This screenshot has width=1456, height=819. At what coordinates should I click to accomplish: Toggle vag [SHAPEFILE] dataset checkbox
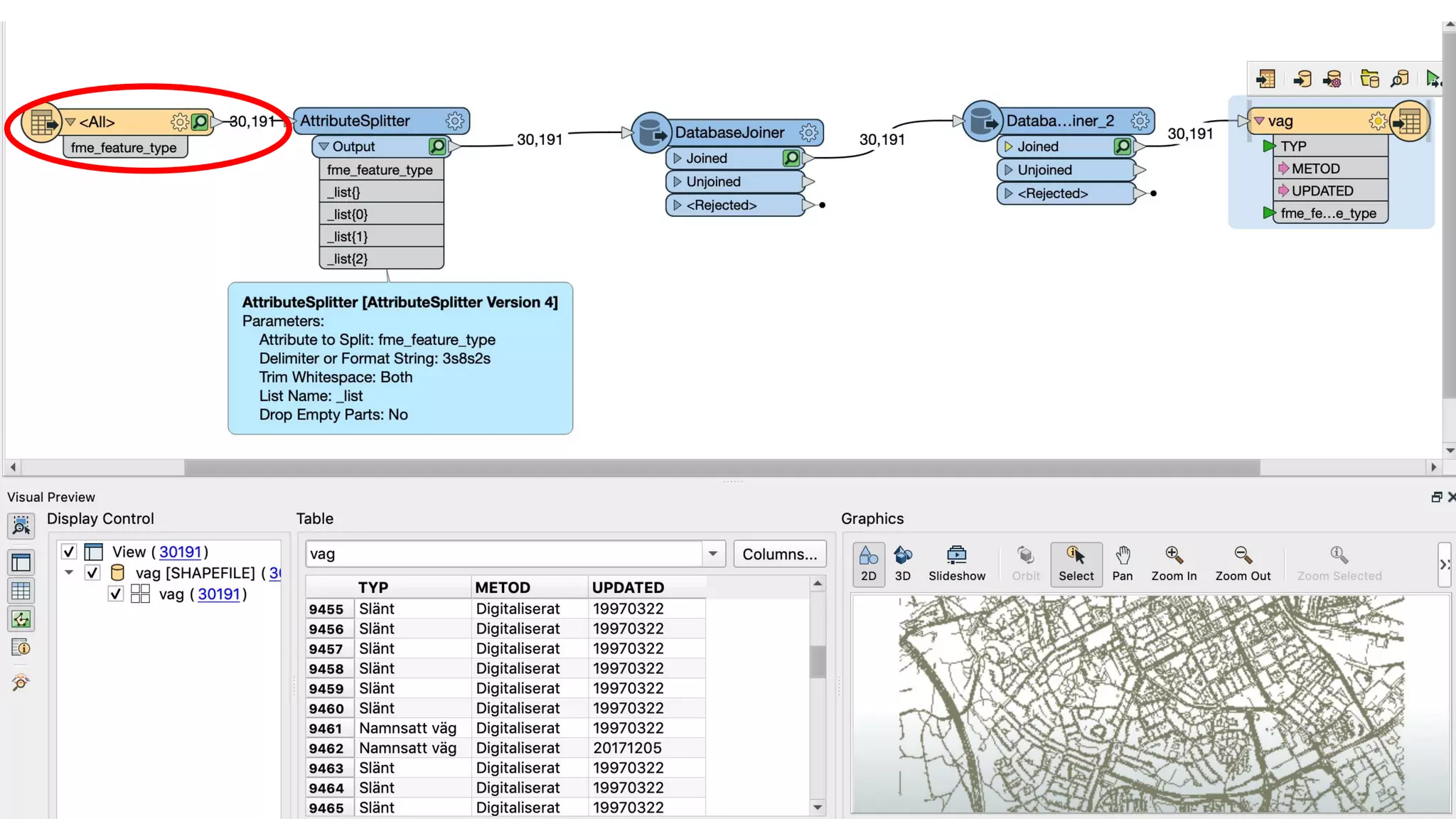(x=92, y=573)
